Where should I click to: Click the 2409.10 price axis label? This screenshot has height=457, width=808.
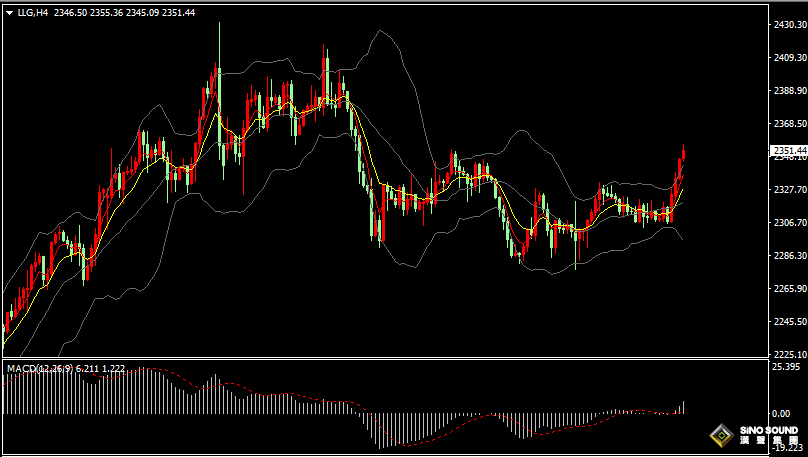tap(789, 58)
